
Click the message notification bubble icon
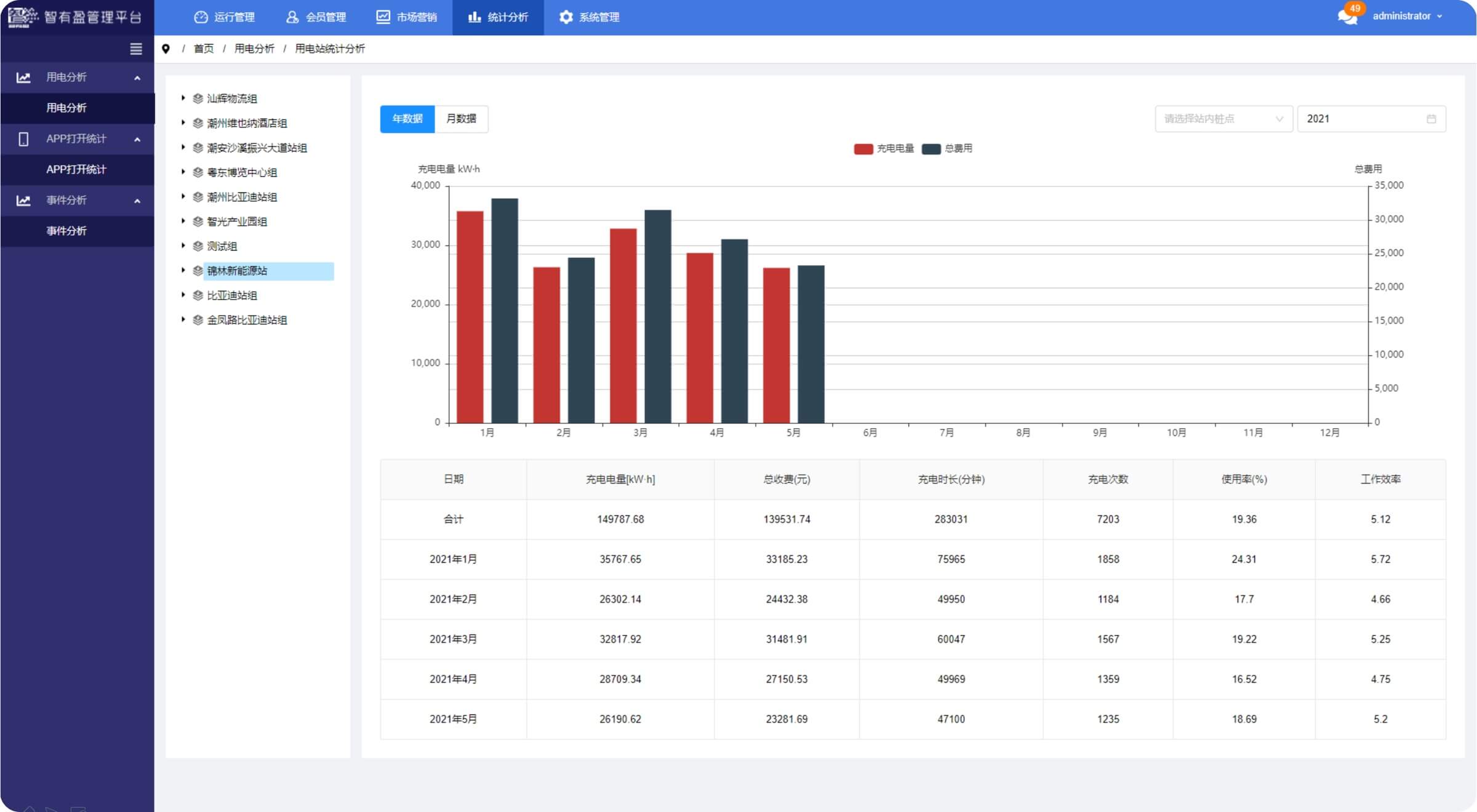[x=1347, y=17]
